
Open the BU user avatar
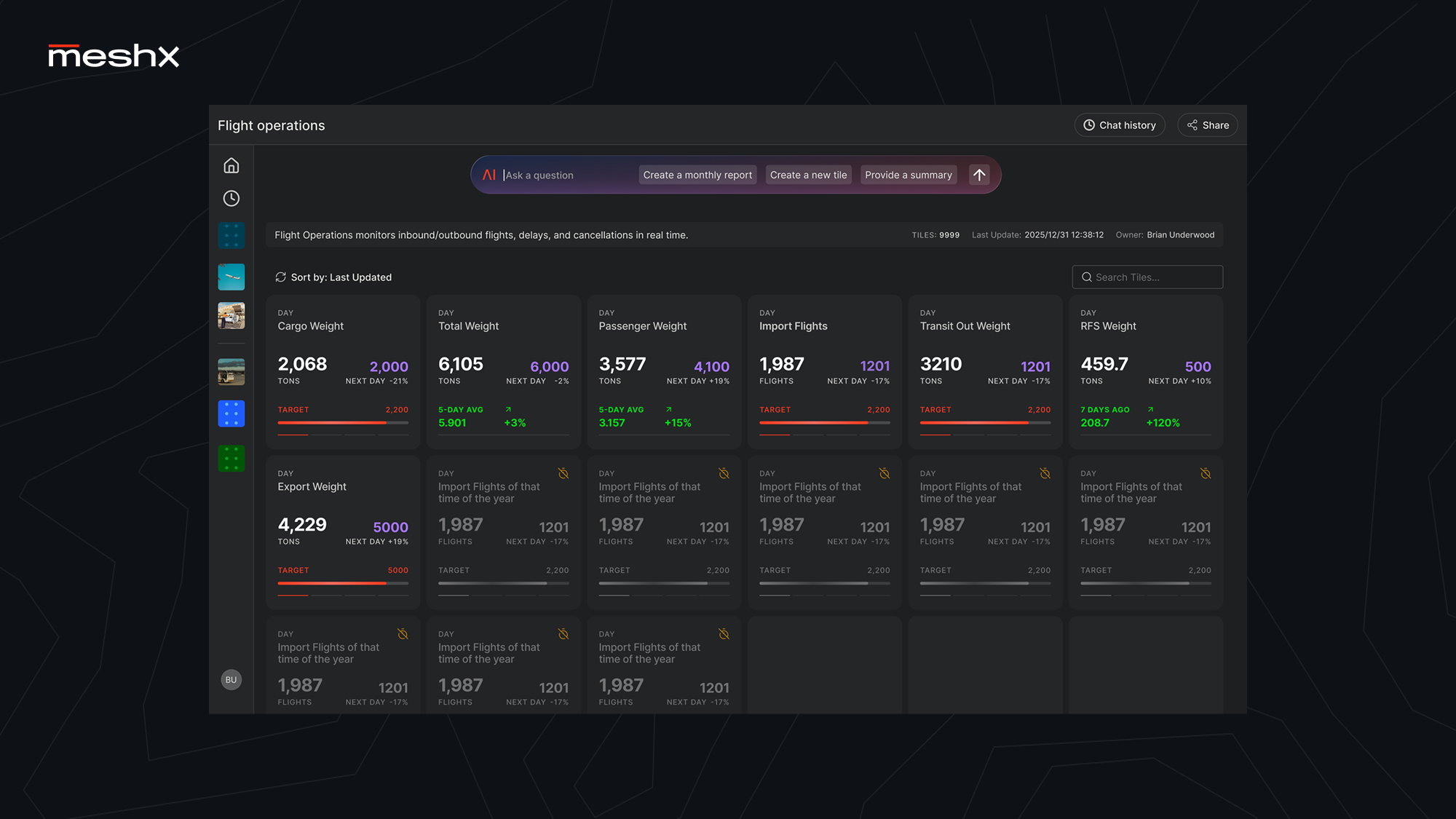click(x=231, y=680)
